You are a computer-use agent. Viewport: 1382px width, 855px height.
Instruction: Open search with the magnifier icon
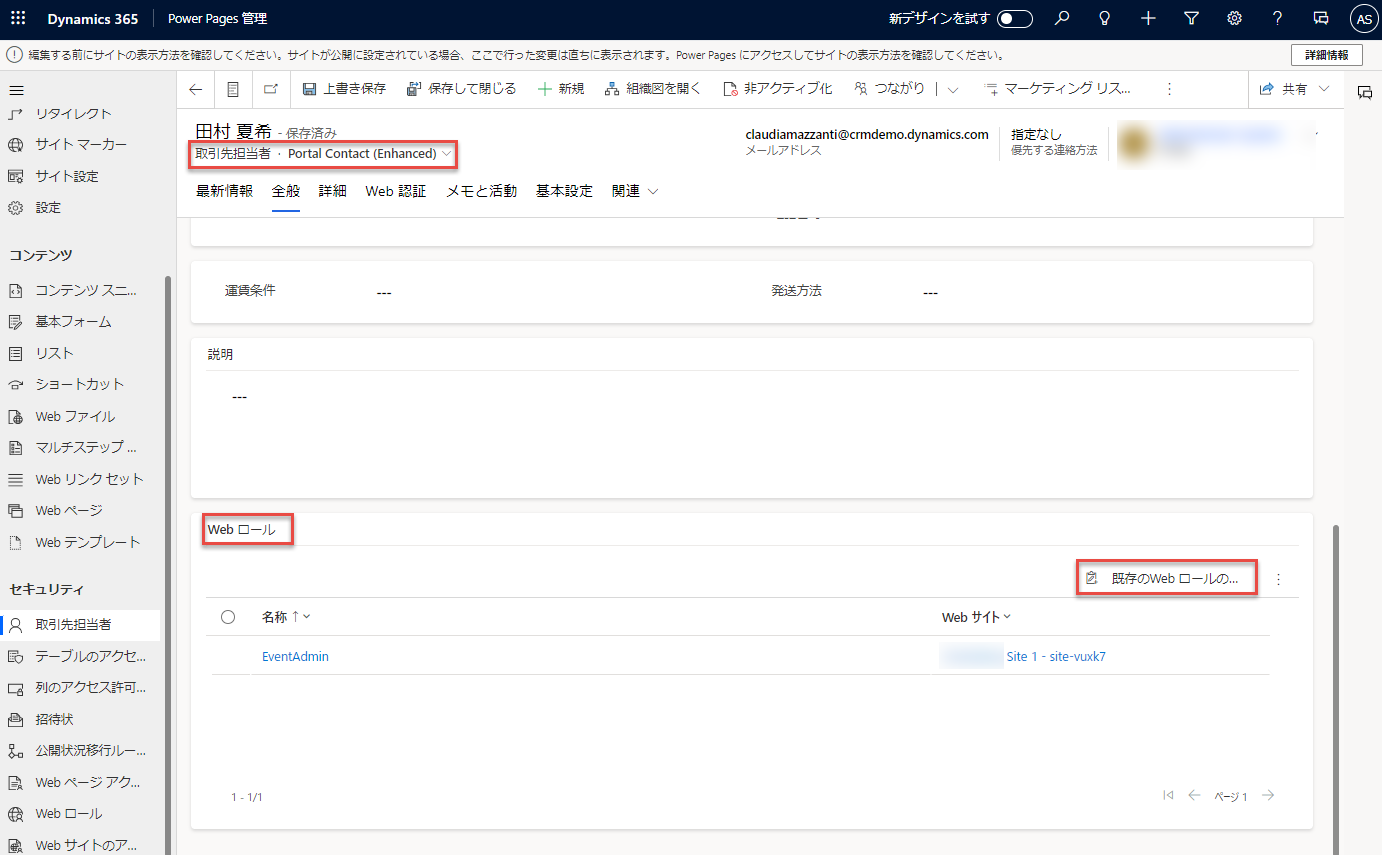point(1062,19)
